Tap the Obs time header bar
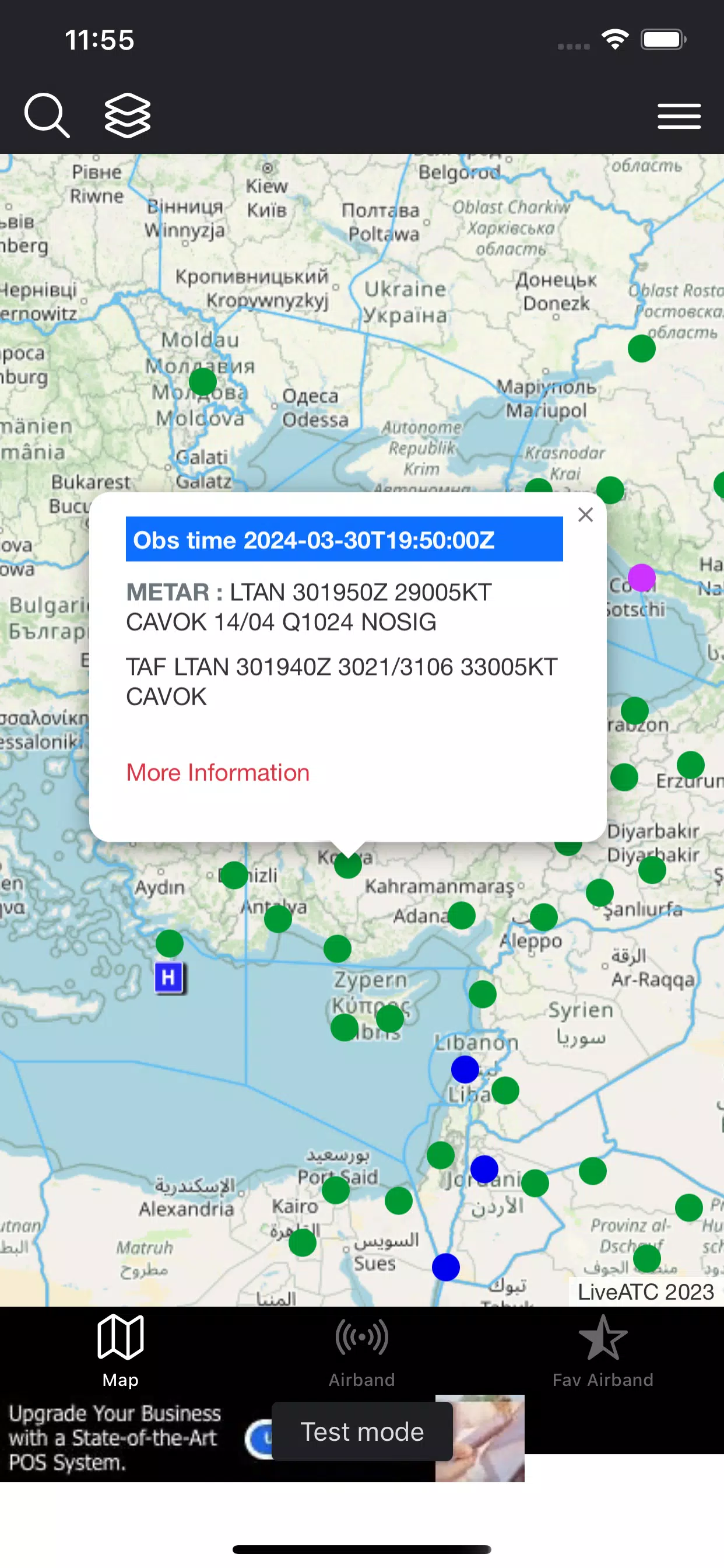724x1568 pixels. pyautogui.click(x=344, y=540)
